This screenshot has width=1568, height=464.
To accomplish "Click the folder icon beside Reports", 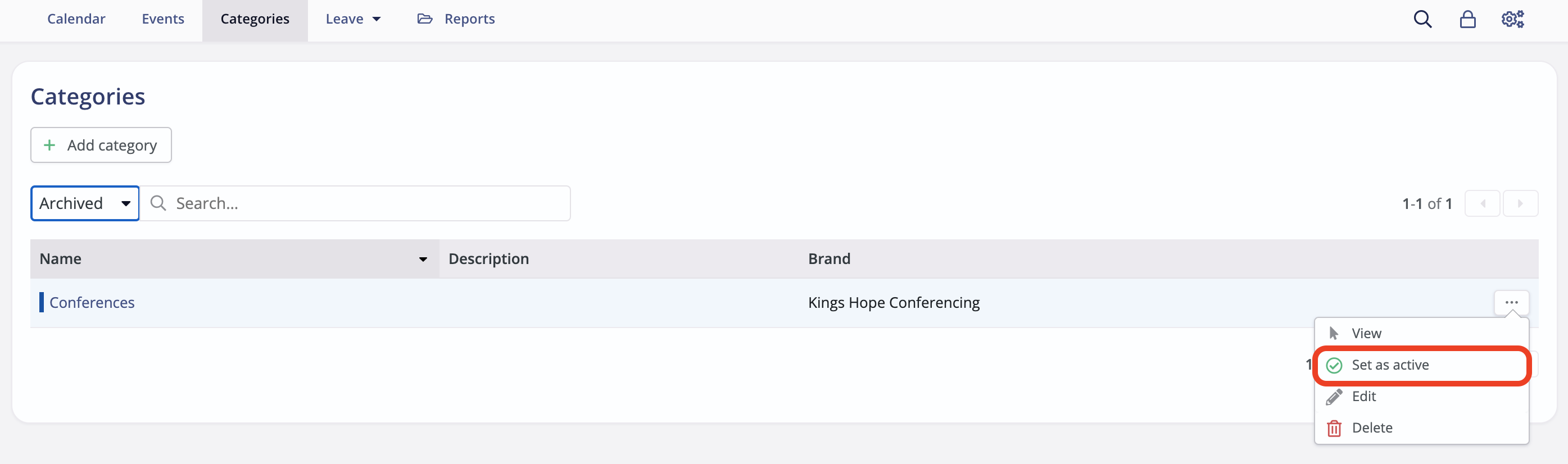I will (425, 19).
